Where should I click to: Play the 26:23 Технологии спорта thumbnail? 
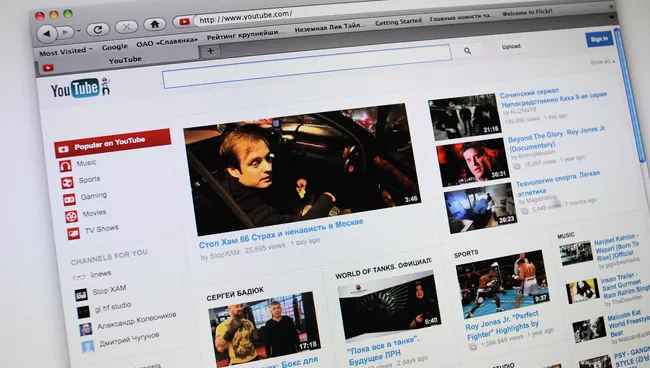click(x=480, y=208)
